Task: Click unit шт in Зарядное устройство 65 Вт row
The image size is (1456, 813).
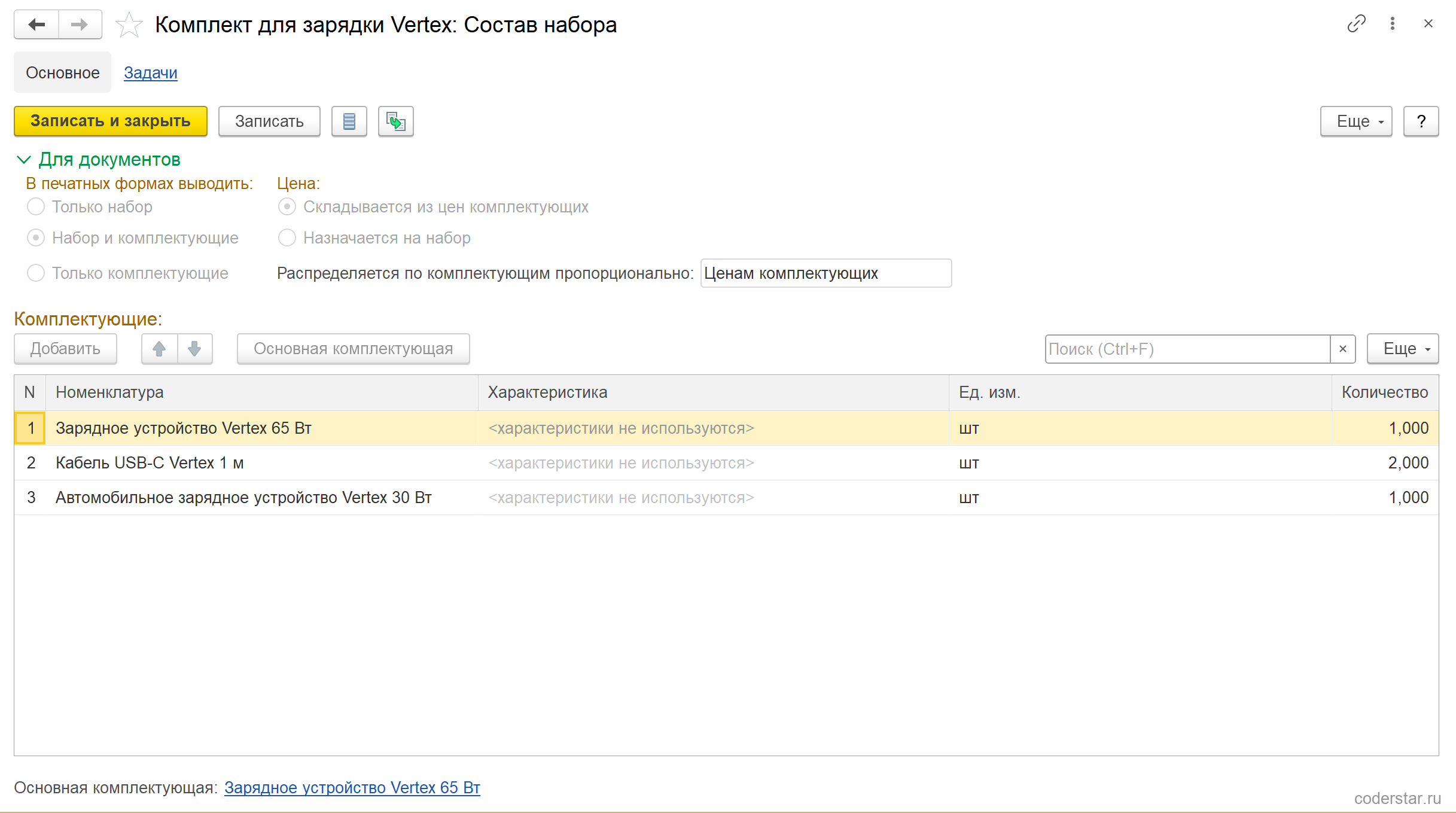Action: coord(1141,428)
